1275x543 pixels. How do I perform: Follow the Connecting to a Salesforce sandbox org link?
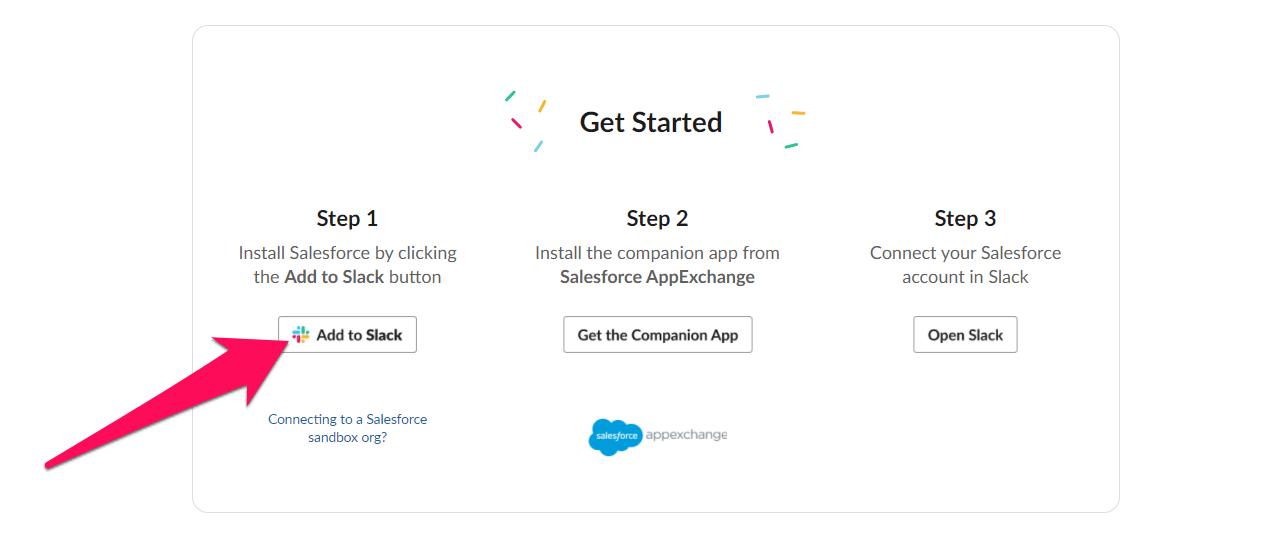pyautogui.click(x=347, y=428)
